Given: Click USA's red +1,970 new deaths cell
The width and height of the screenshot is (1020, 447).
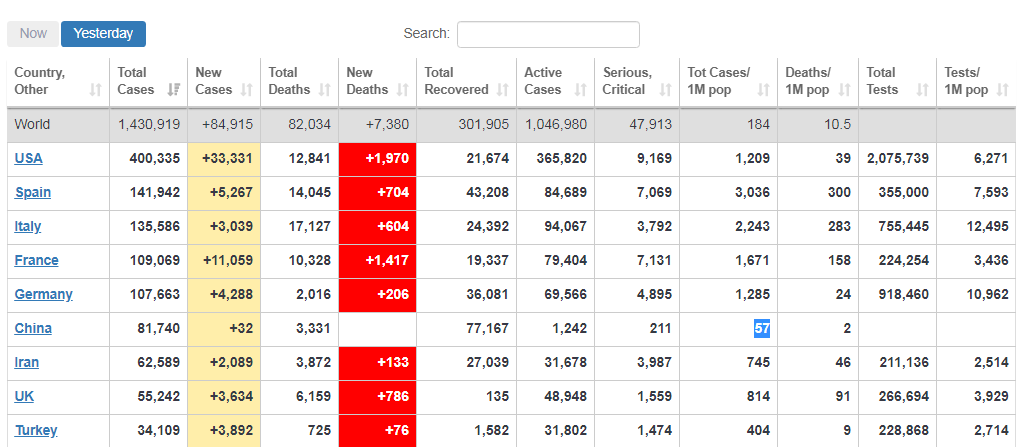Looking at the screenshot, I should coord(378,159).
